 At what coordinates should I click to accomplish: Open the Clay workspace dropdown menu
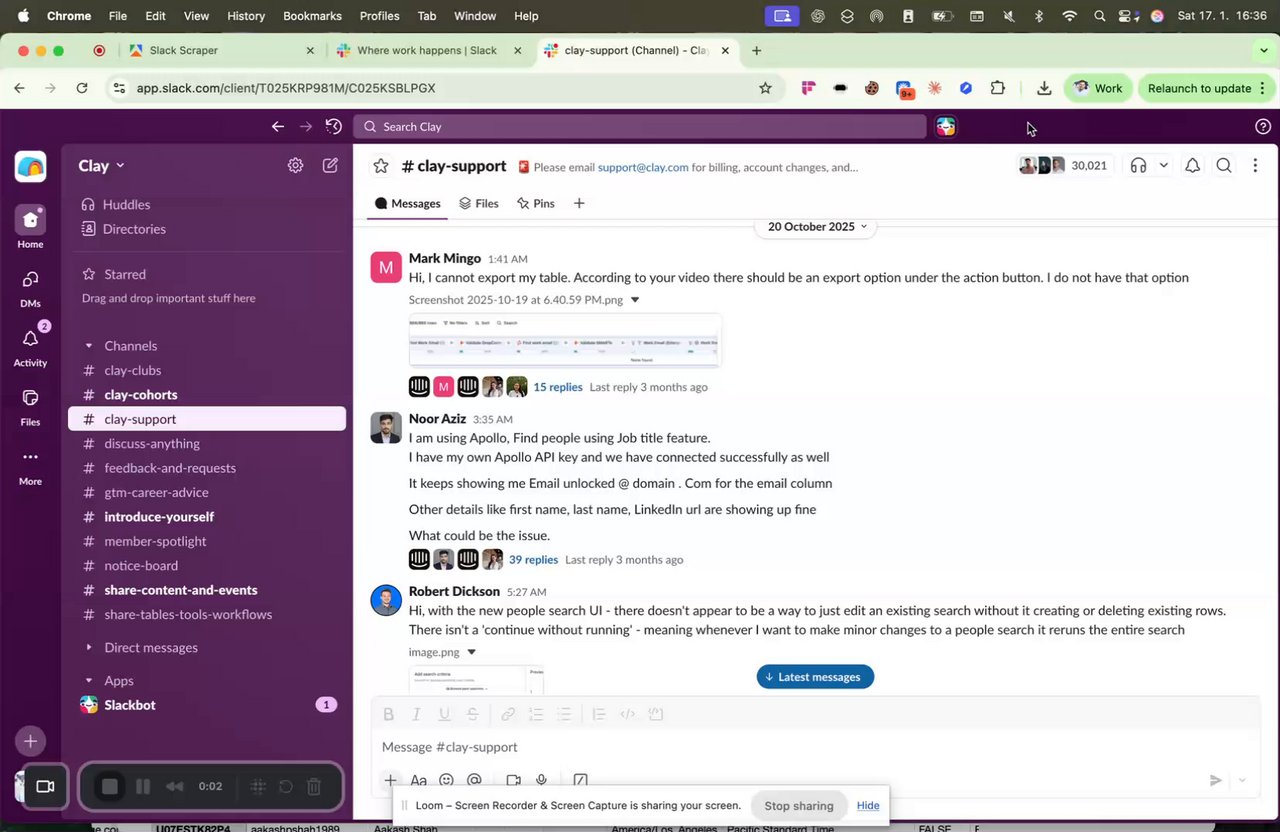coord(102,166)
